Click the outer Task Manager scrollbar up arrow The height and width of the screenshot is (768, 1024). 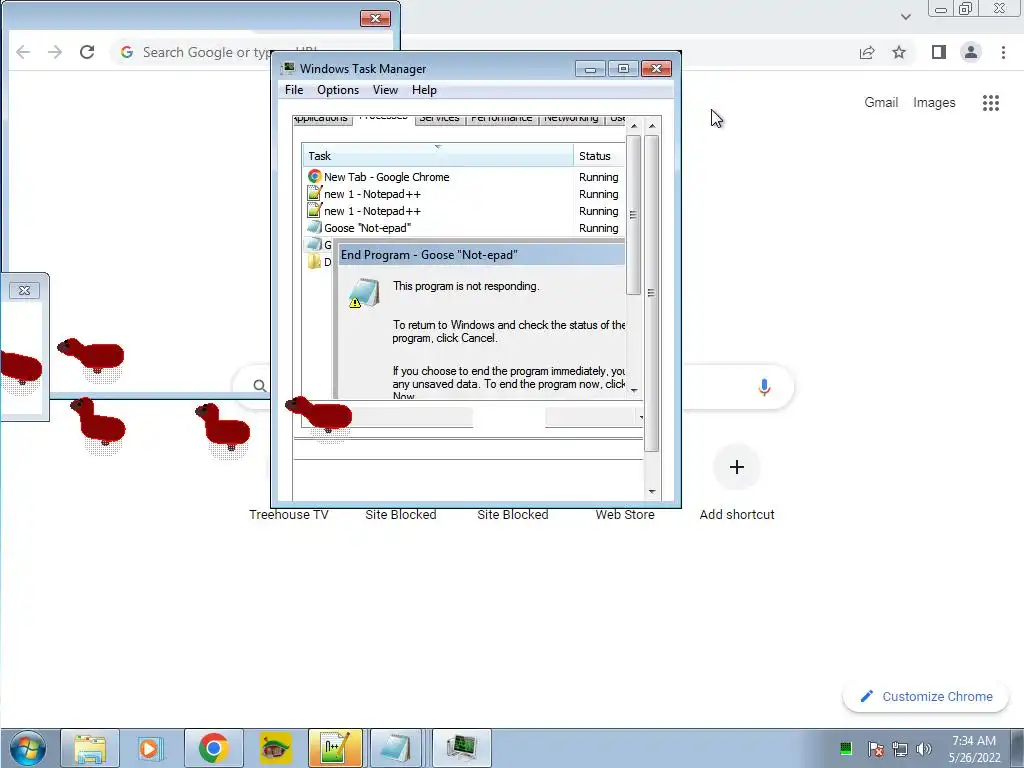pos(652,125)
